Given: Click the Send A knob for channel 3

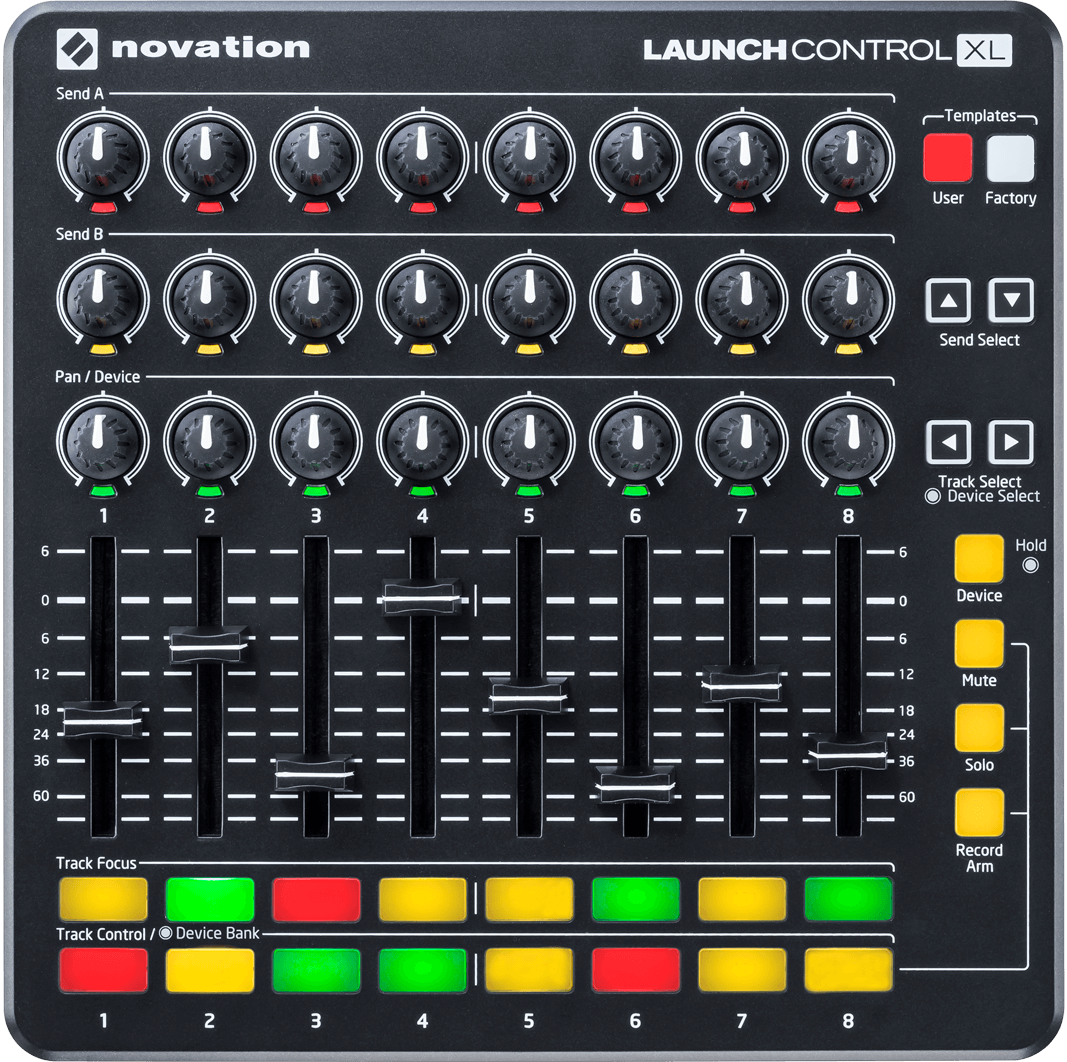Looking at the screenshot, I should (x=316, y=157).
